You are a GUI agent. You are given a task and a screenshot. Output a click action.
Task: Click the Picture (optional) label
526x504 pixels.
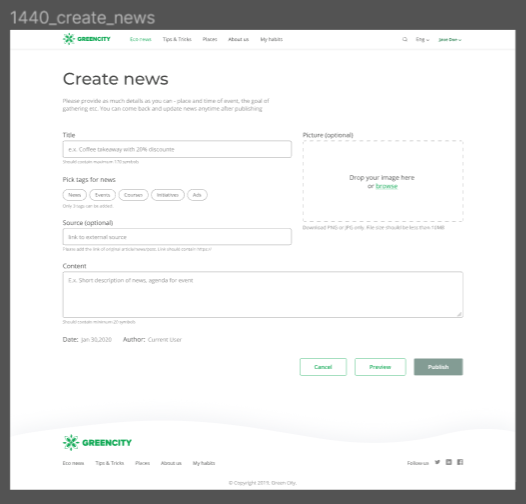click(328, 135)
